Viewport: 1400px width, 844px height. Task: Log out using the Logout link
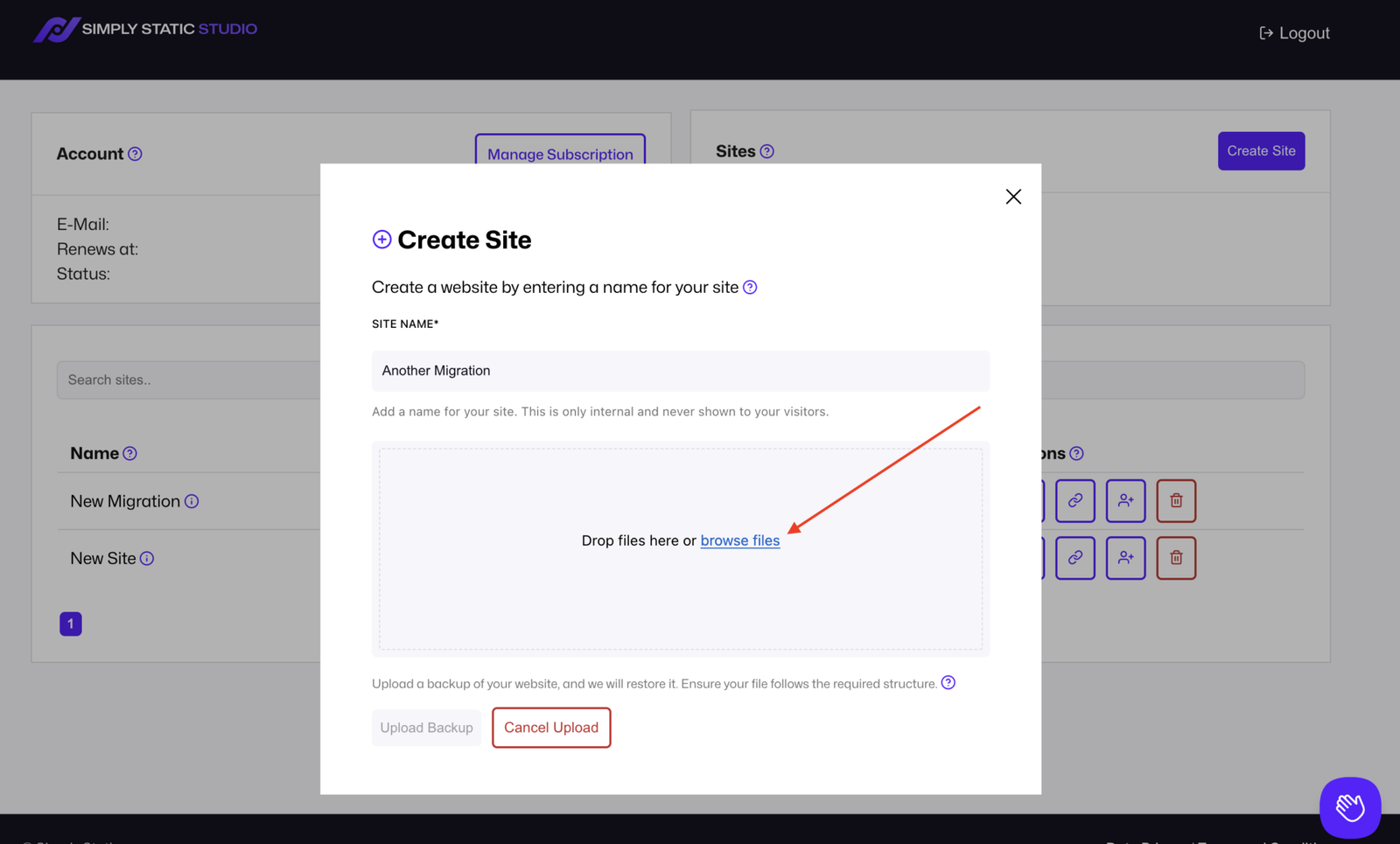(1294, 33)
